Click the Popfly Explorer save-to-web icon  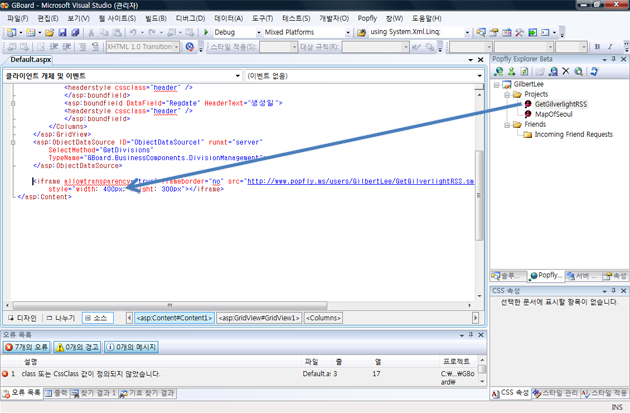553,72
